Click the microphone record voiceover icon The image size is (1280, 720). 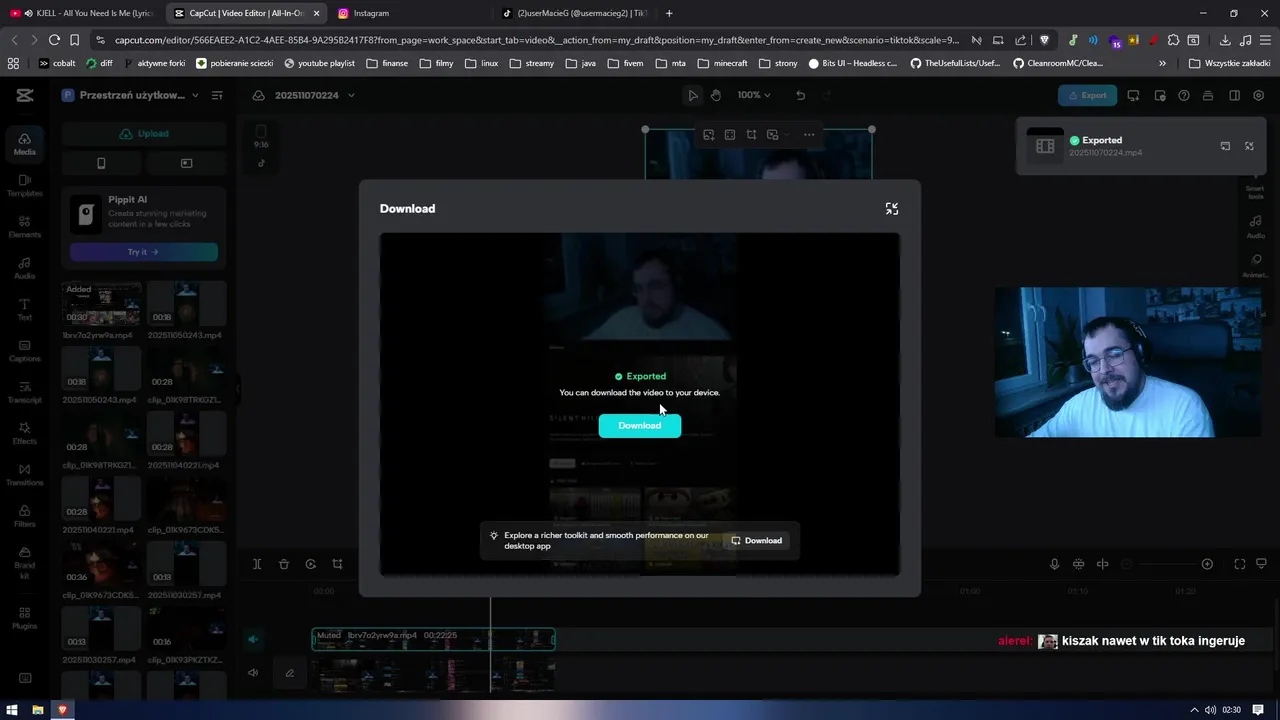pos(1054,564)
